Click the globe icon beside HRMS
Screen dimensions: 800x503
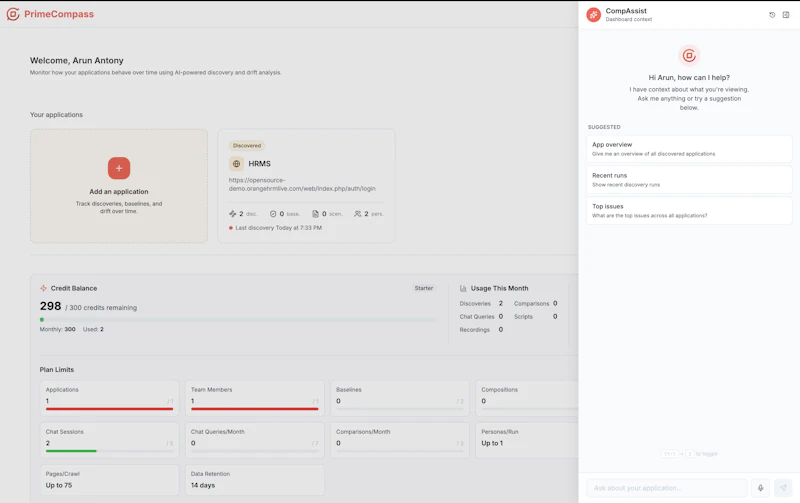point(236,164)
